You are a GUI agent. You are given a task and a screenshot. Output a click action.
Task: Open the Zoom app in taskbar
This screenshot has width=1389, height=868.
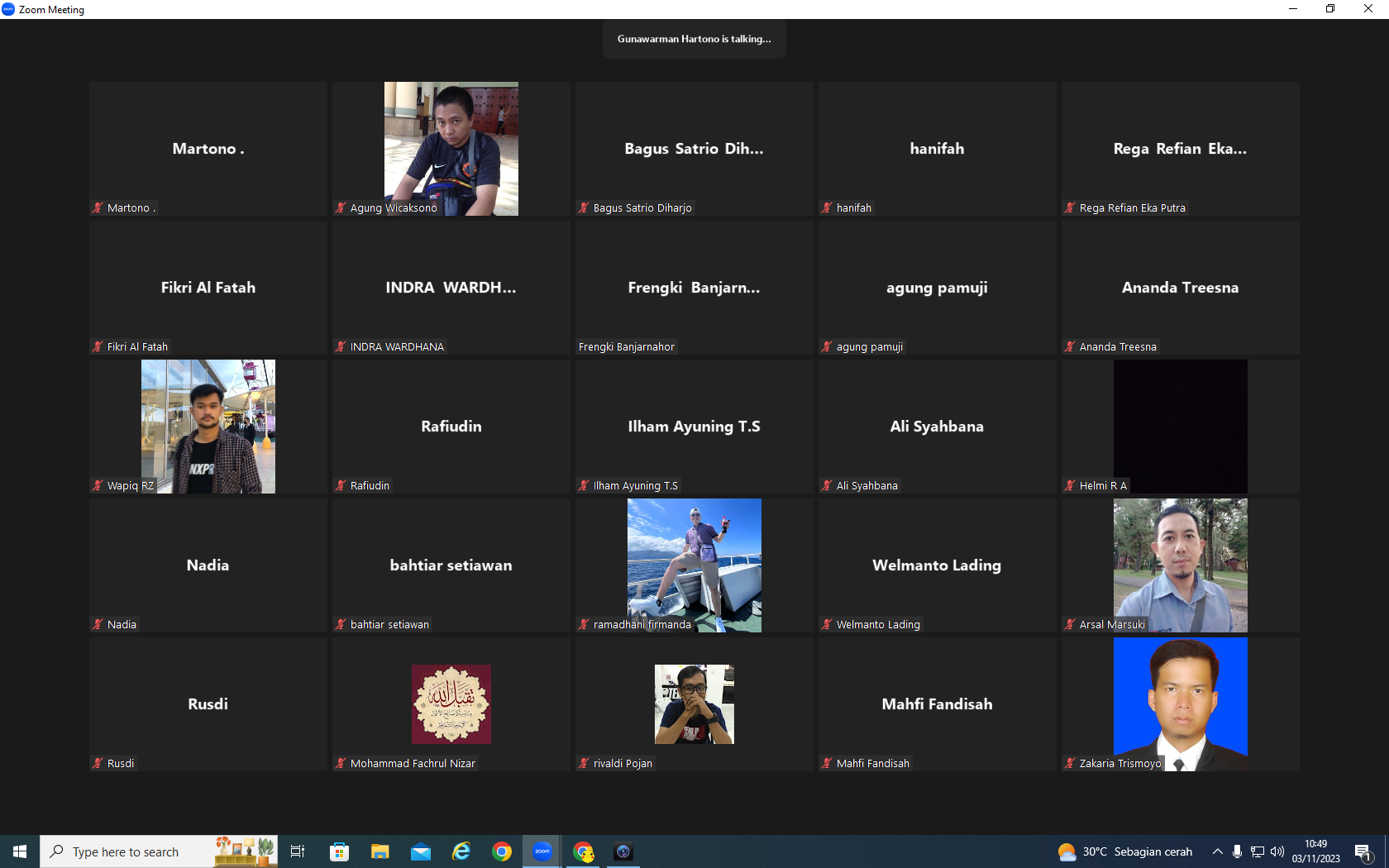point(542,851)
